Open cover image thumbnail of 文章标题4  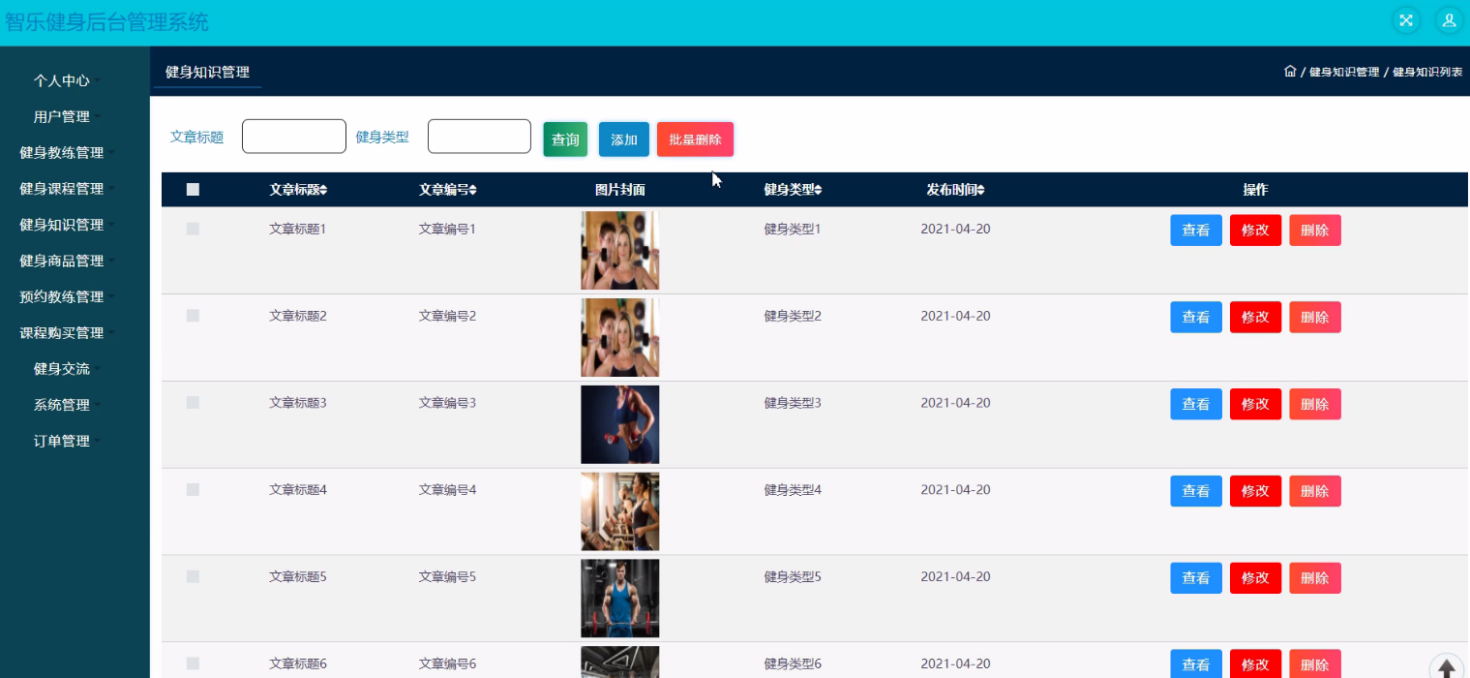[x=620, y=511]
